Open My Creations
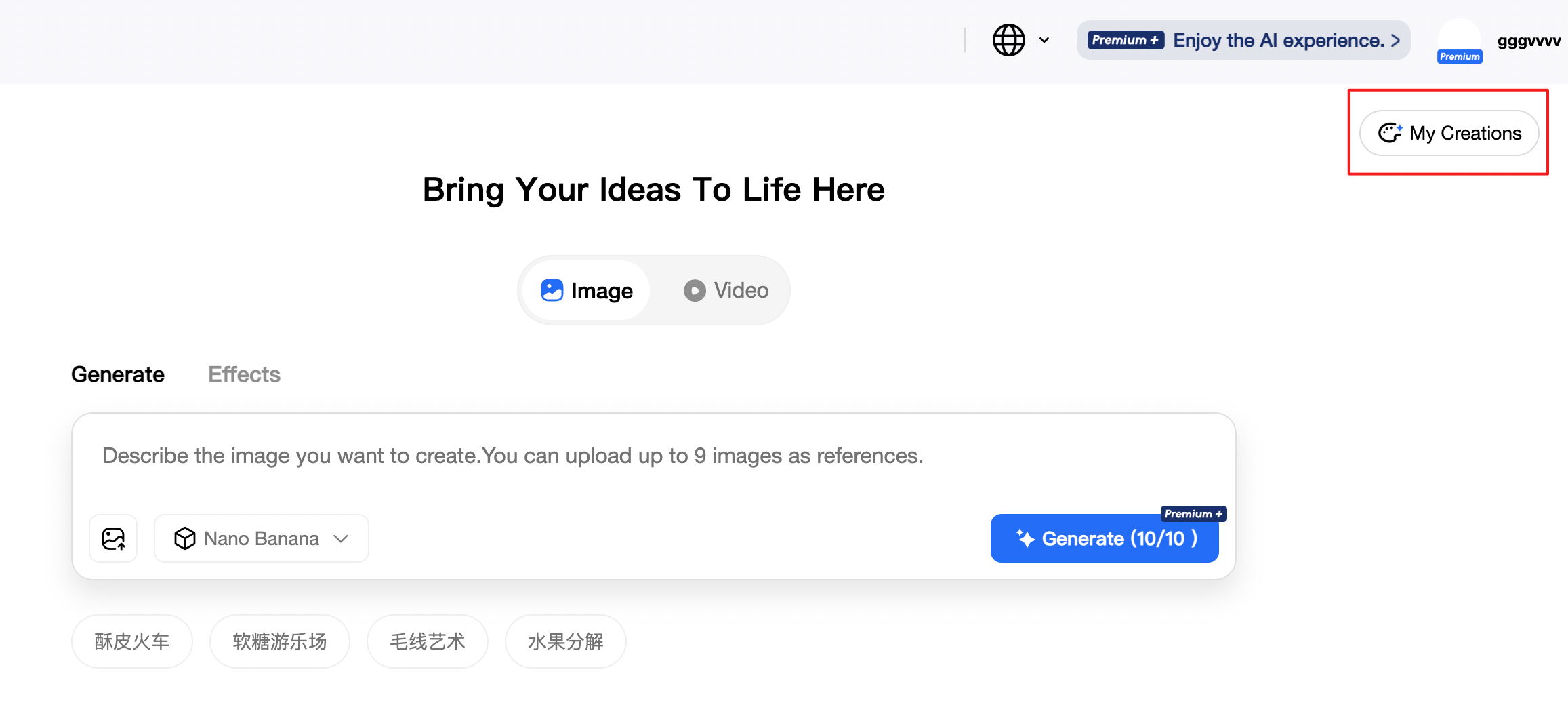Viewport: 1568px width, 716px height. [1449, 133]
